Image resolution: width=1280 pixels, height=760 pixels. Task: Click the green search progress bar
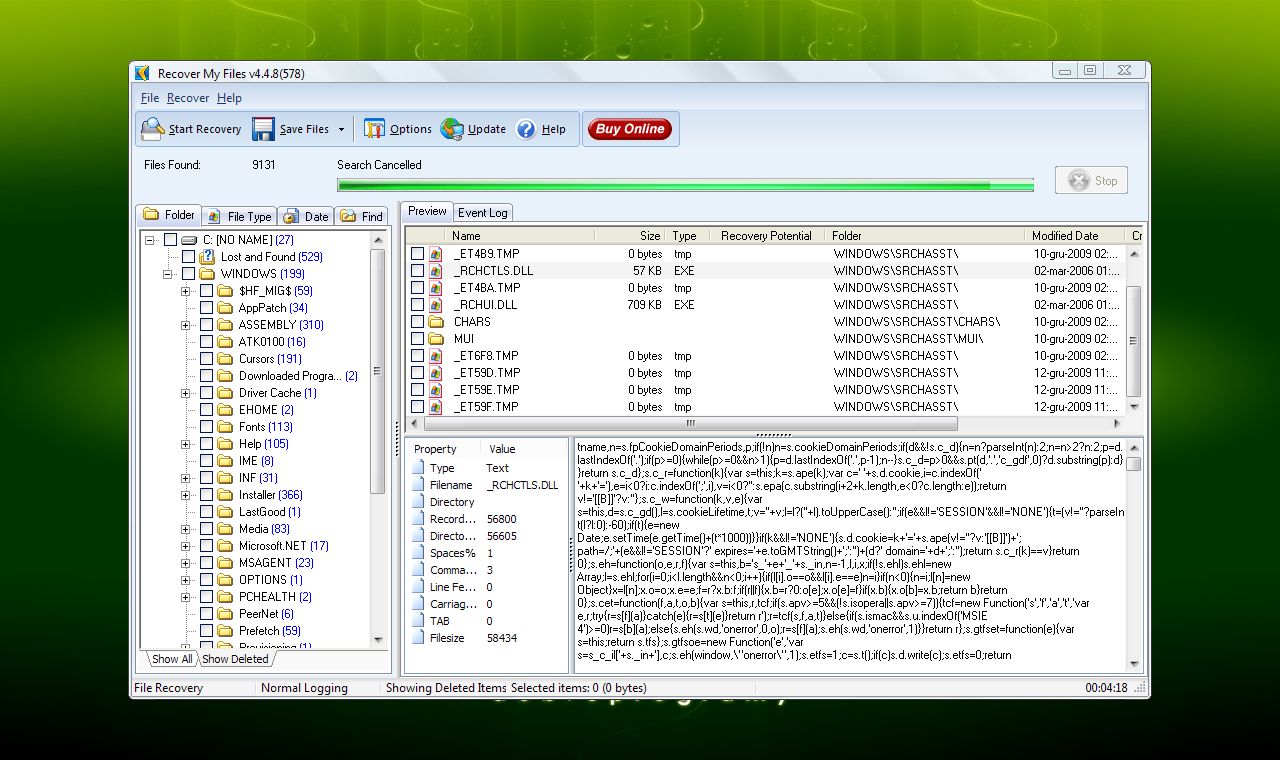tap(685, 185)
